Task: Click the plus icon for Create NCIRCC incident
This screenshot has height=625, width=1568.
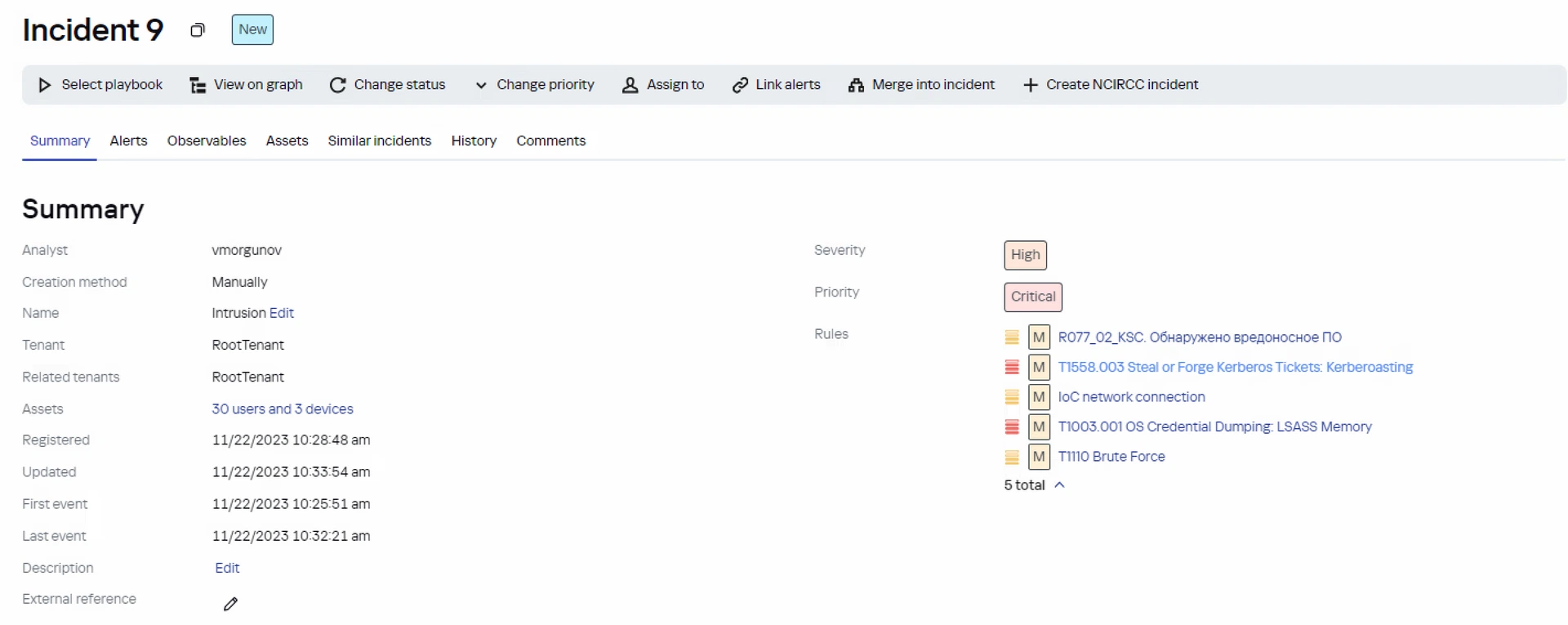Action: (x=1031, y=85)
